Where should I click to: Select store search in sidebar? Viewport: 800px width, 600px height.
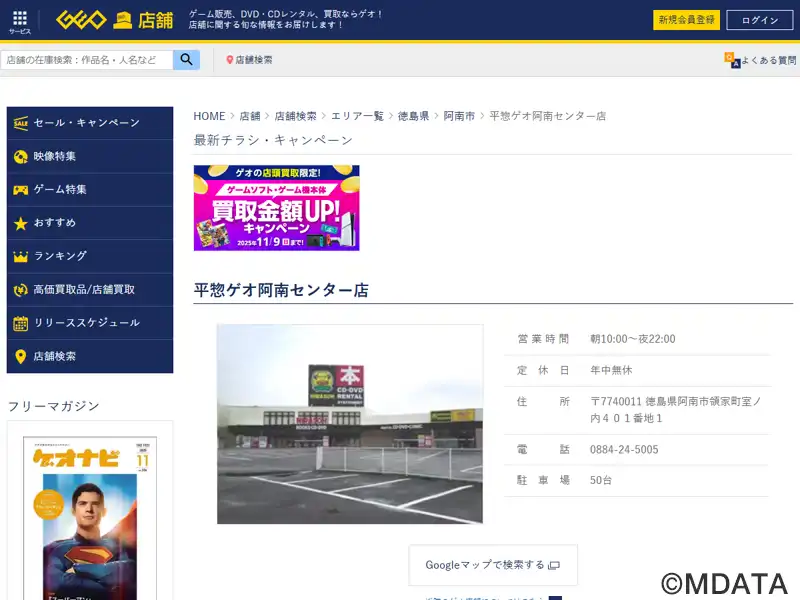(x=89, y=356)
